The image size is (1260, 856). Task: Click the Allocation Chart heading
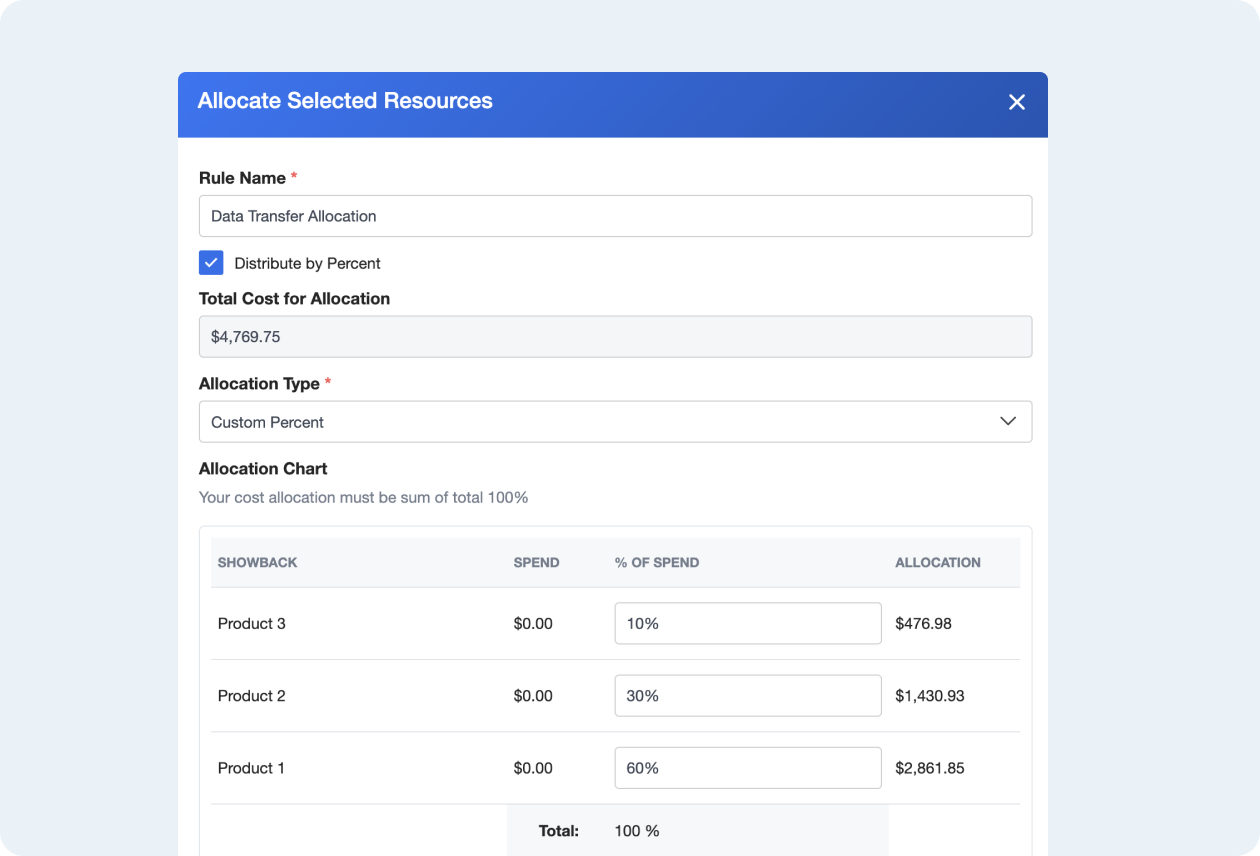tap(263, 469)
